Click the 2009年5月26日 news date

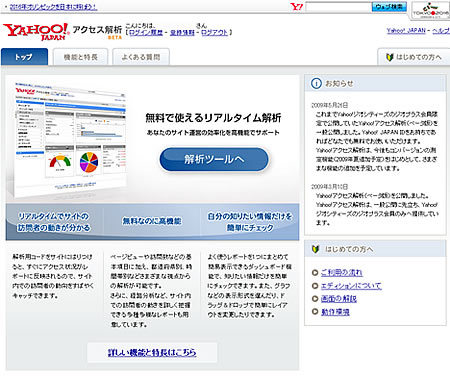click(x=329, y=105)
